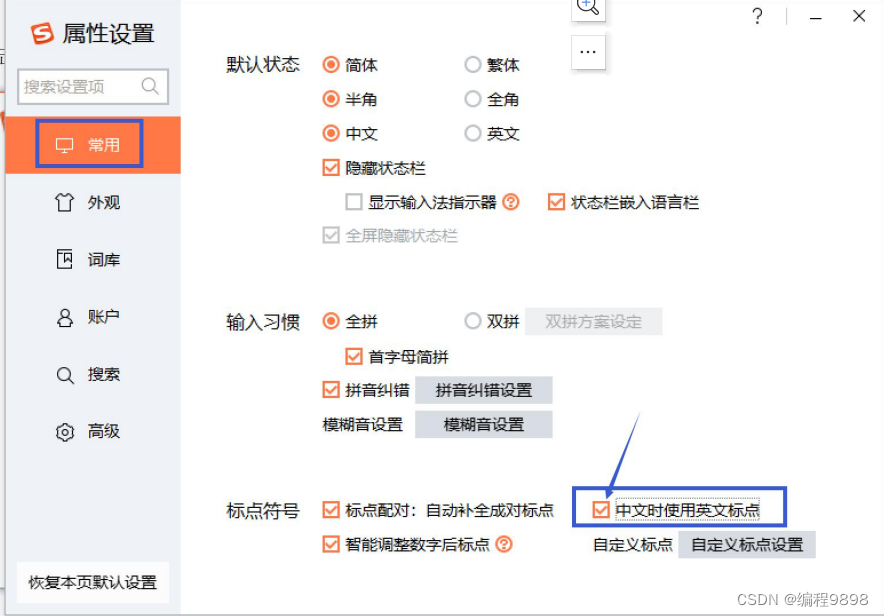Open the 模糊音设置 button
The image size is (884, 616).
coord(484,424)
